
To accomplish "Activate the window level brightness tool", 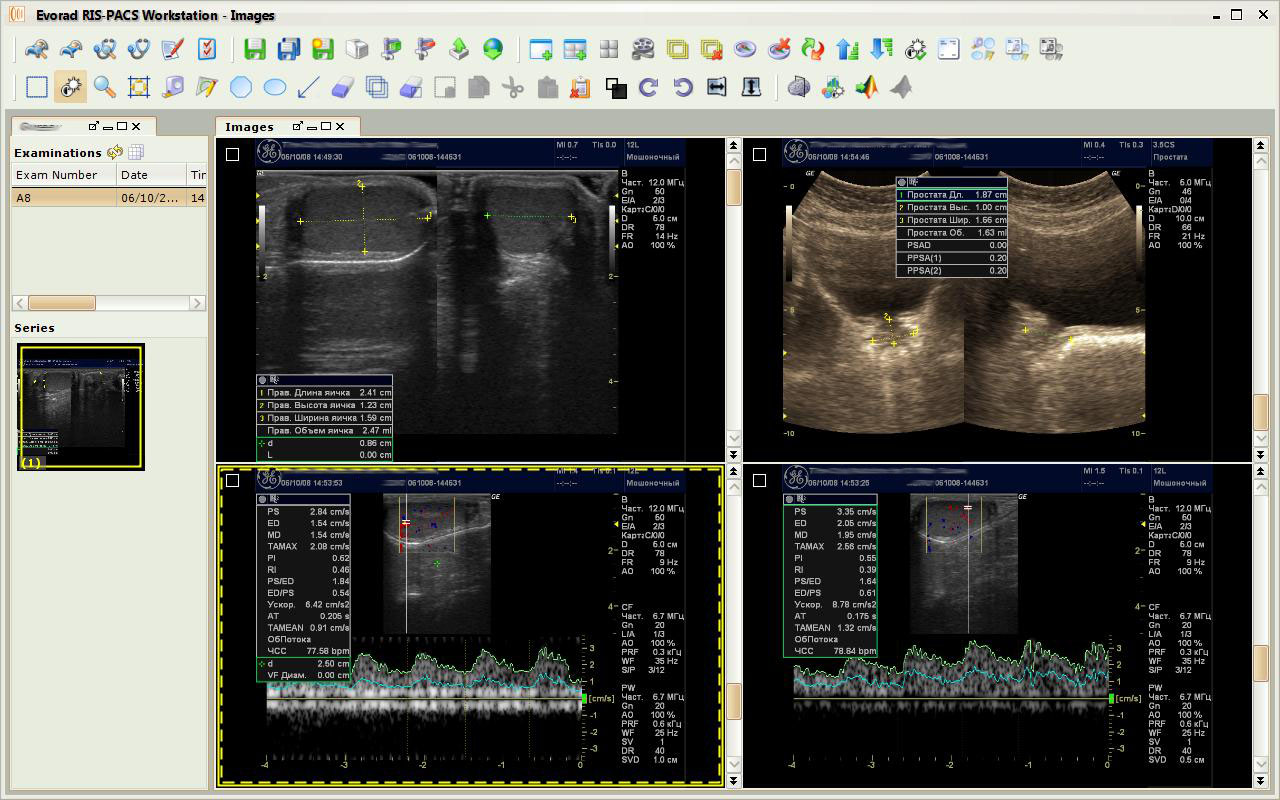I will tap(70, 87).
